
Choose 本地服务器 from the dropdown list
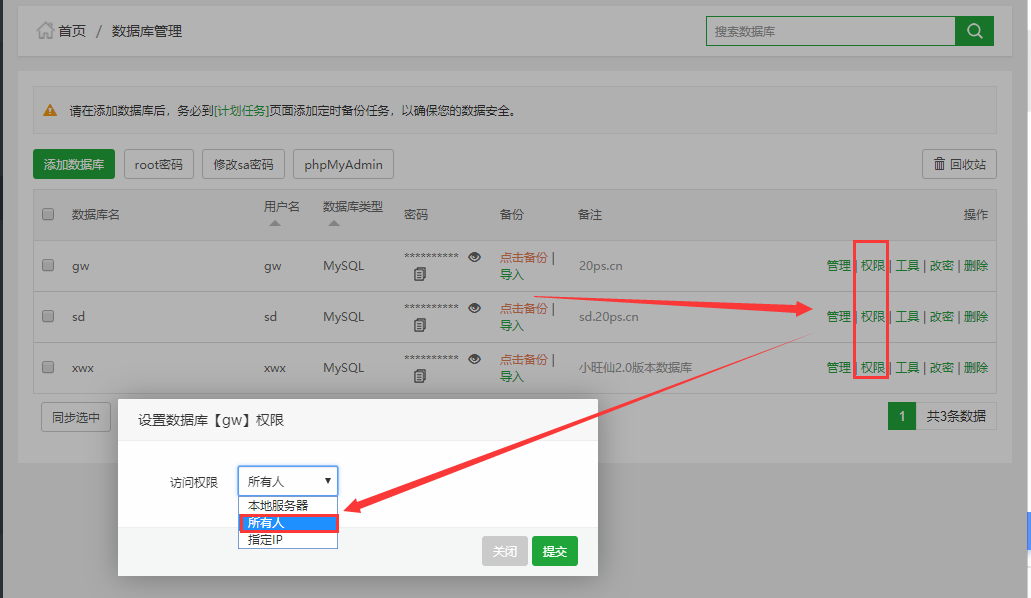pyautogui.click(x=288, y=505)
